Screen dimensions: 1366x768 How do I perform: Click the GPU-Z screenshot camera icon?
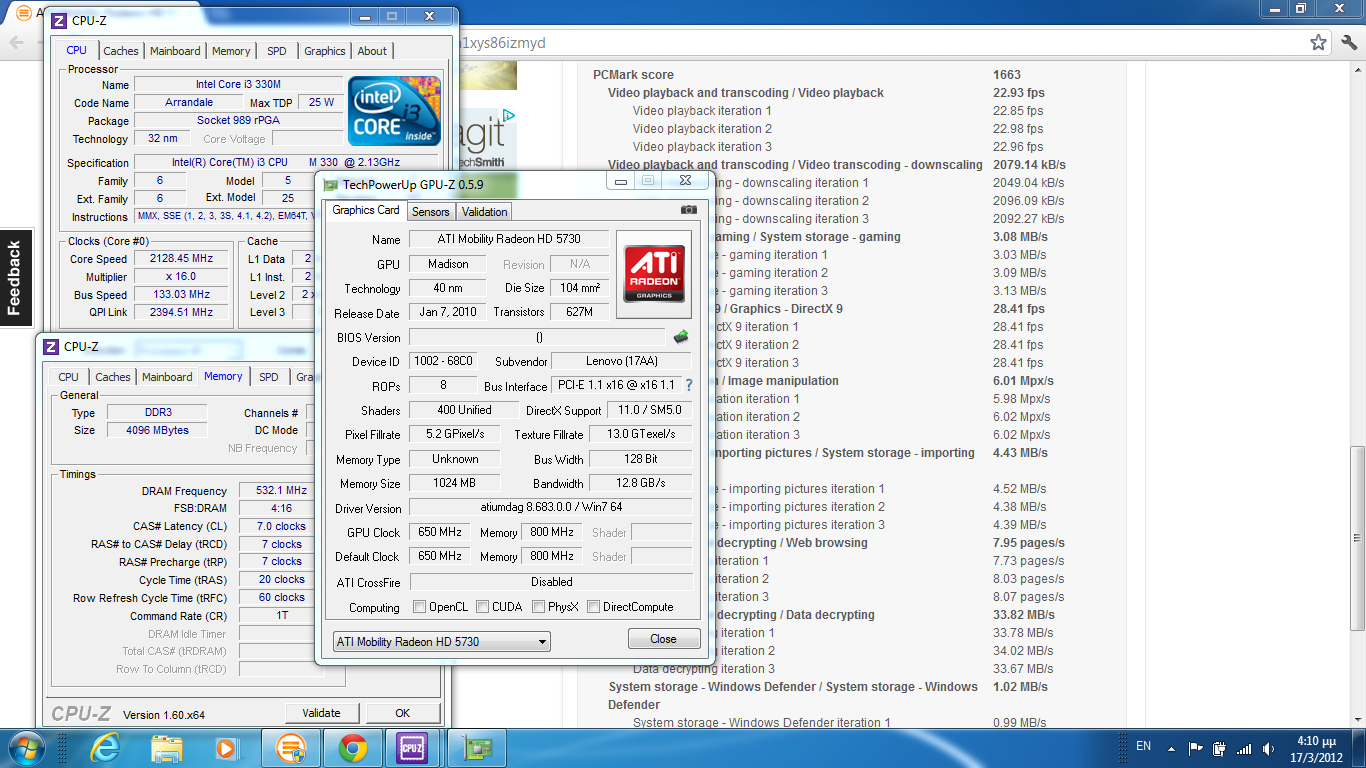pos(689,210)
